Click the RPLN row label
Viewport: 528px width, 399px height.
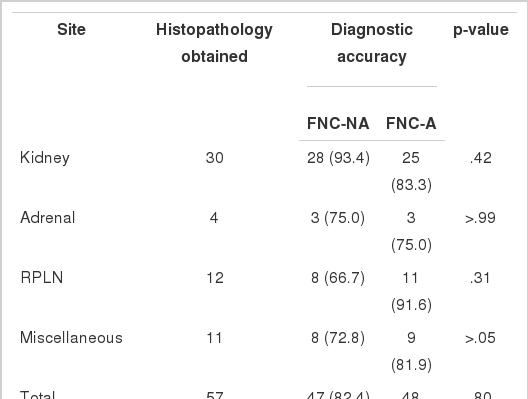[x=41, y=278]
